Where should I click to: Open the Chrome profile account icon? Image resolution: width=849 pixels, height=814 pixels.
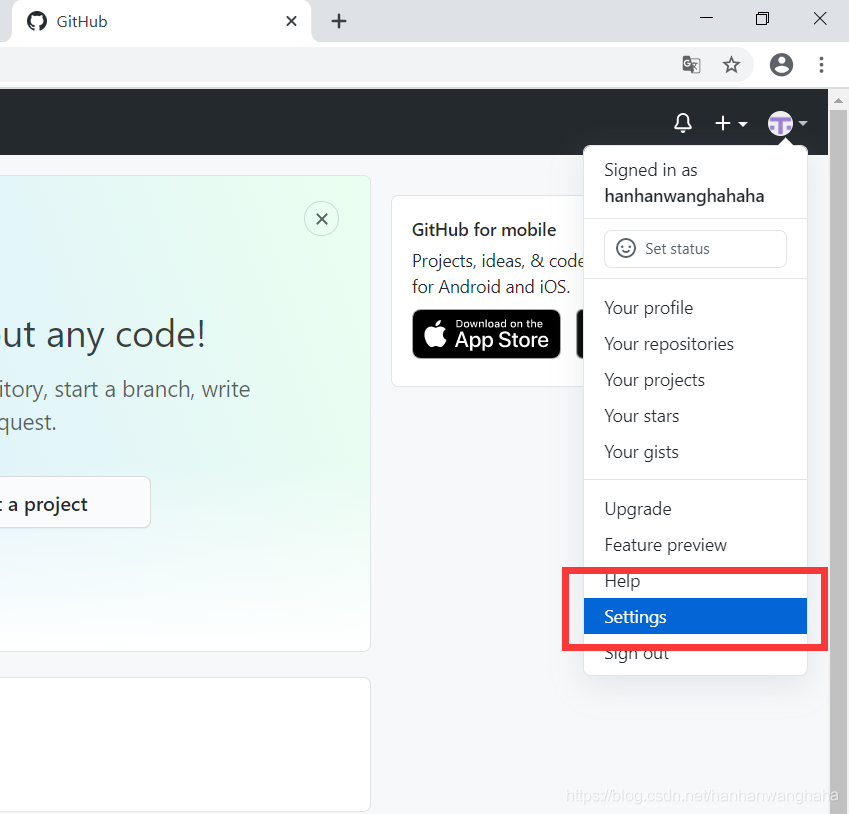(x=781, y=64)
